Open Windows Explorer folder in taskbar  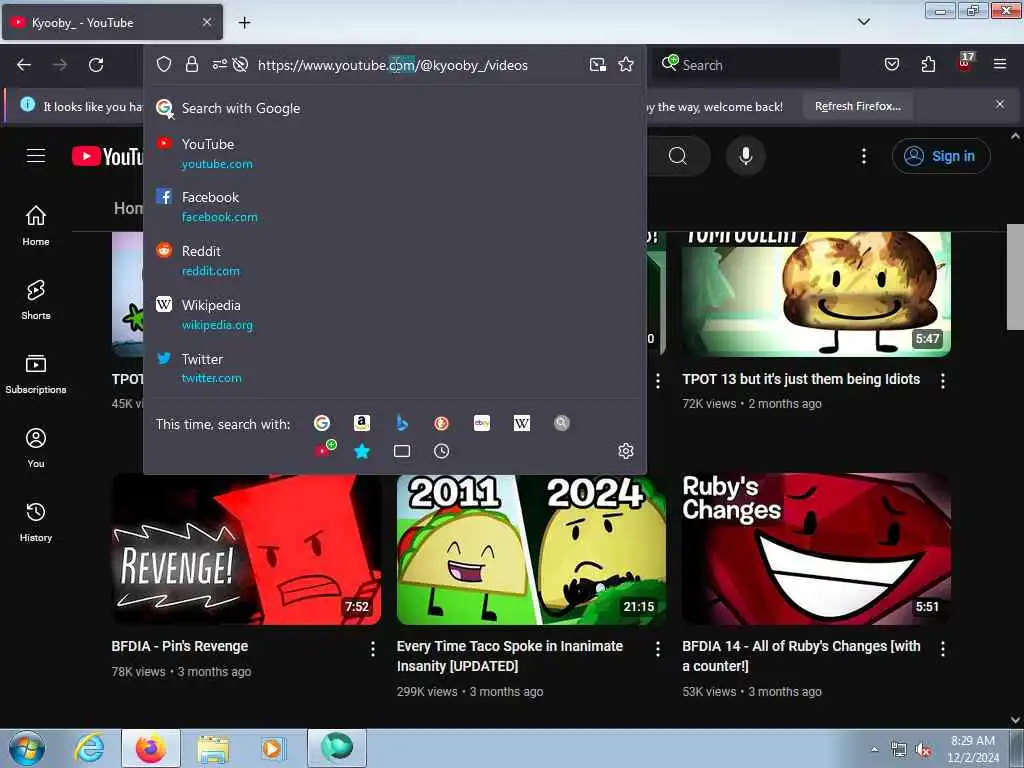[213, 749]
